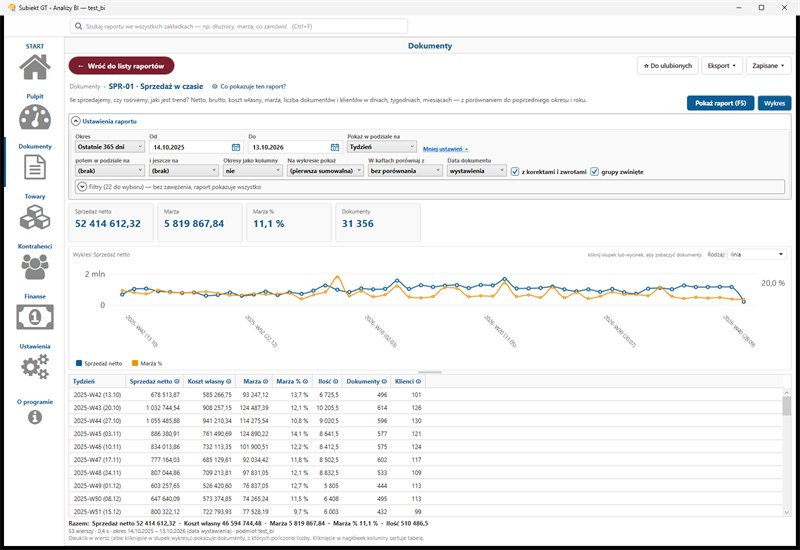Open the Kontrahenci people icon
The width and height of the screenshot is (800, 550).
point(35,266)
